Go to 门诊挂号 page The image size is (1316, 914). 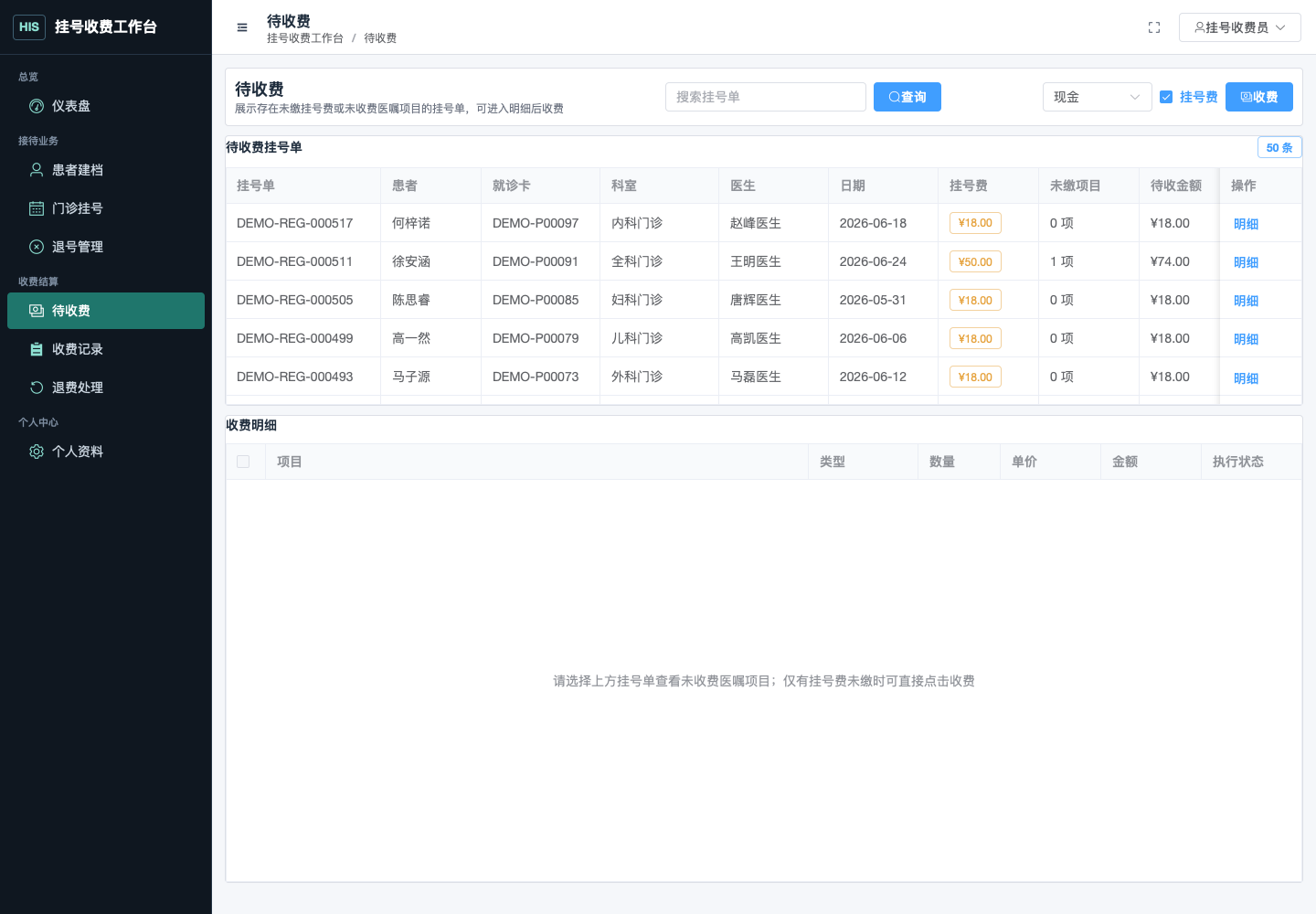[x=106, y=208]
